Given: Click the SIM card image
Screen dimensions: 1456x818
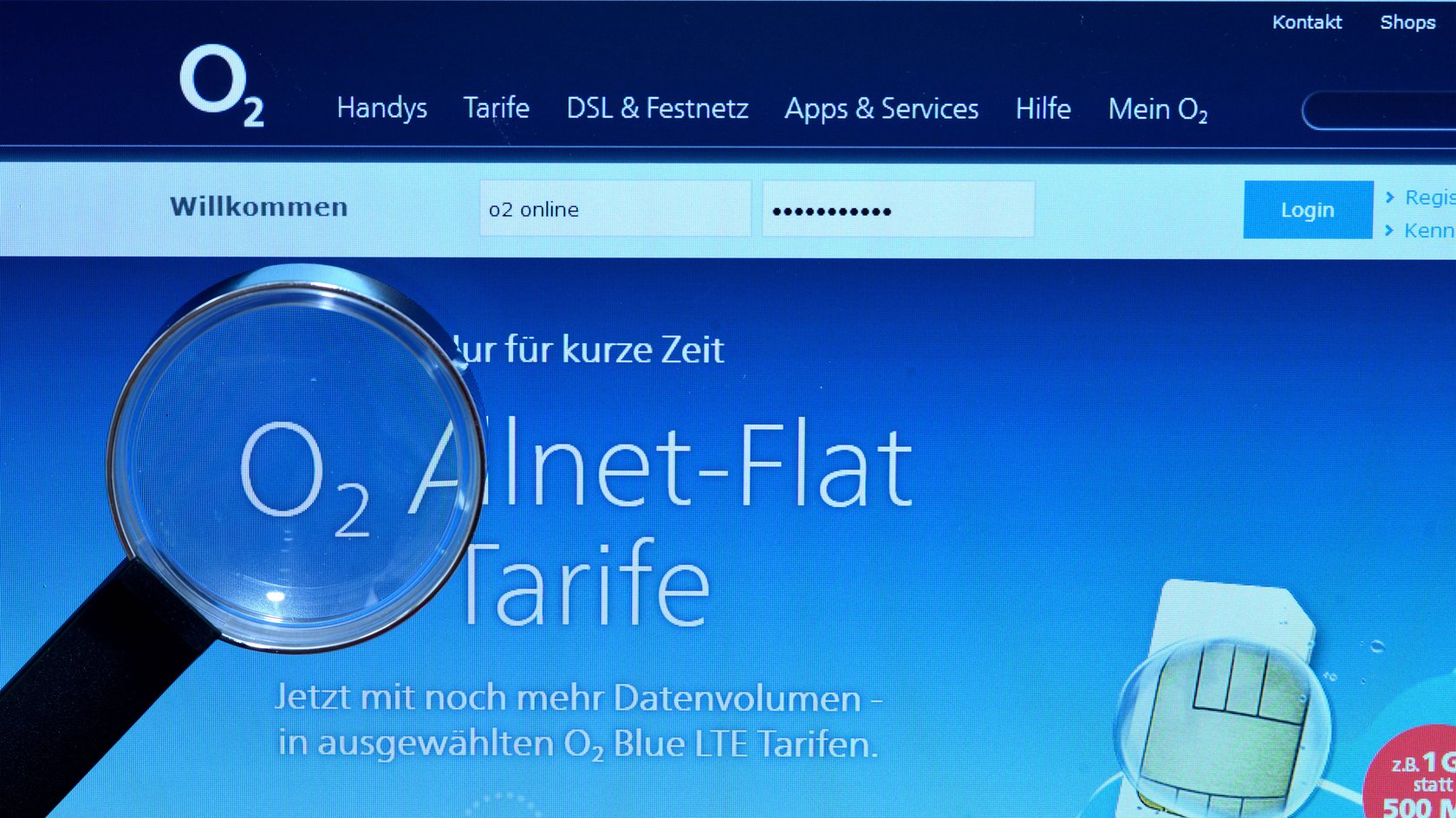Looking at the screenshot, I should click(1224, 698).
